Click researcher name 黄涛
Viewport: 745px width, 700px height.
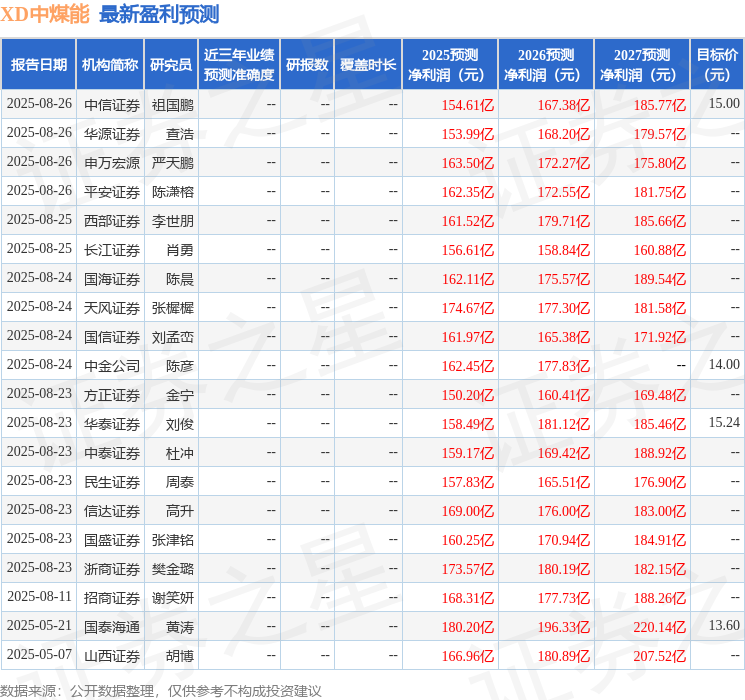click(x=180, y=627)
